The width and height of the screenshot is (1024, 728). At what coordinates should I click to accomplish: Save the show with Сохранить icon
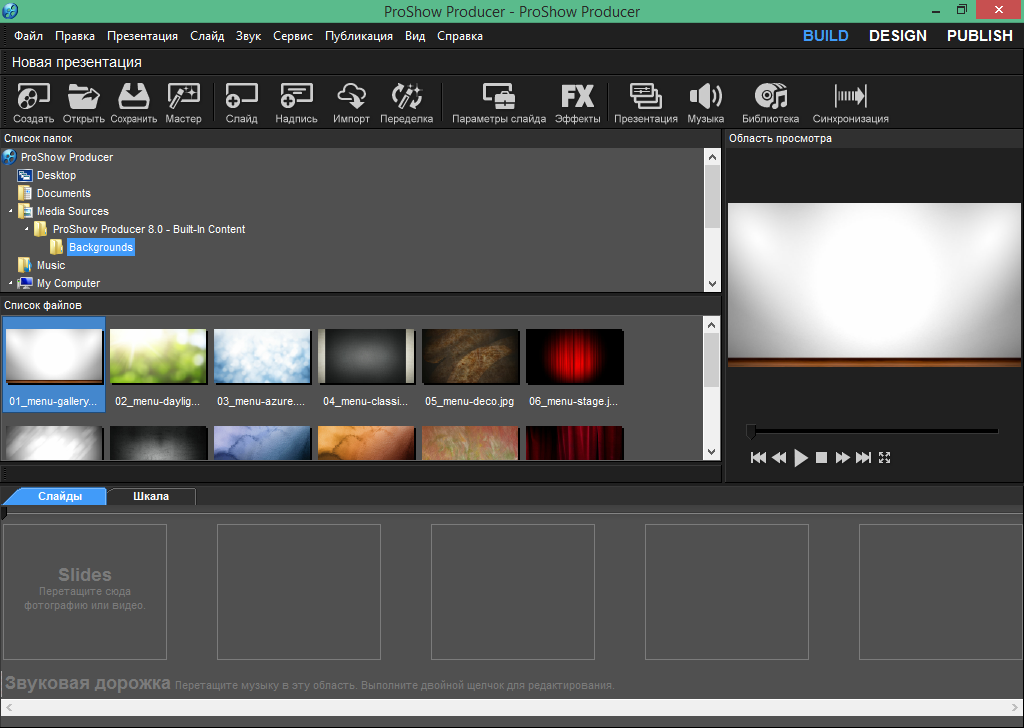click(134, 103)
